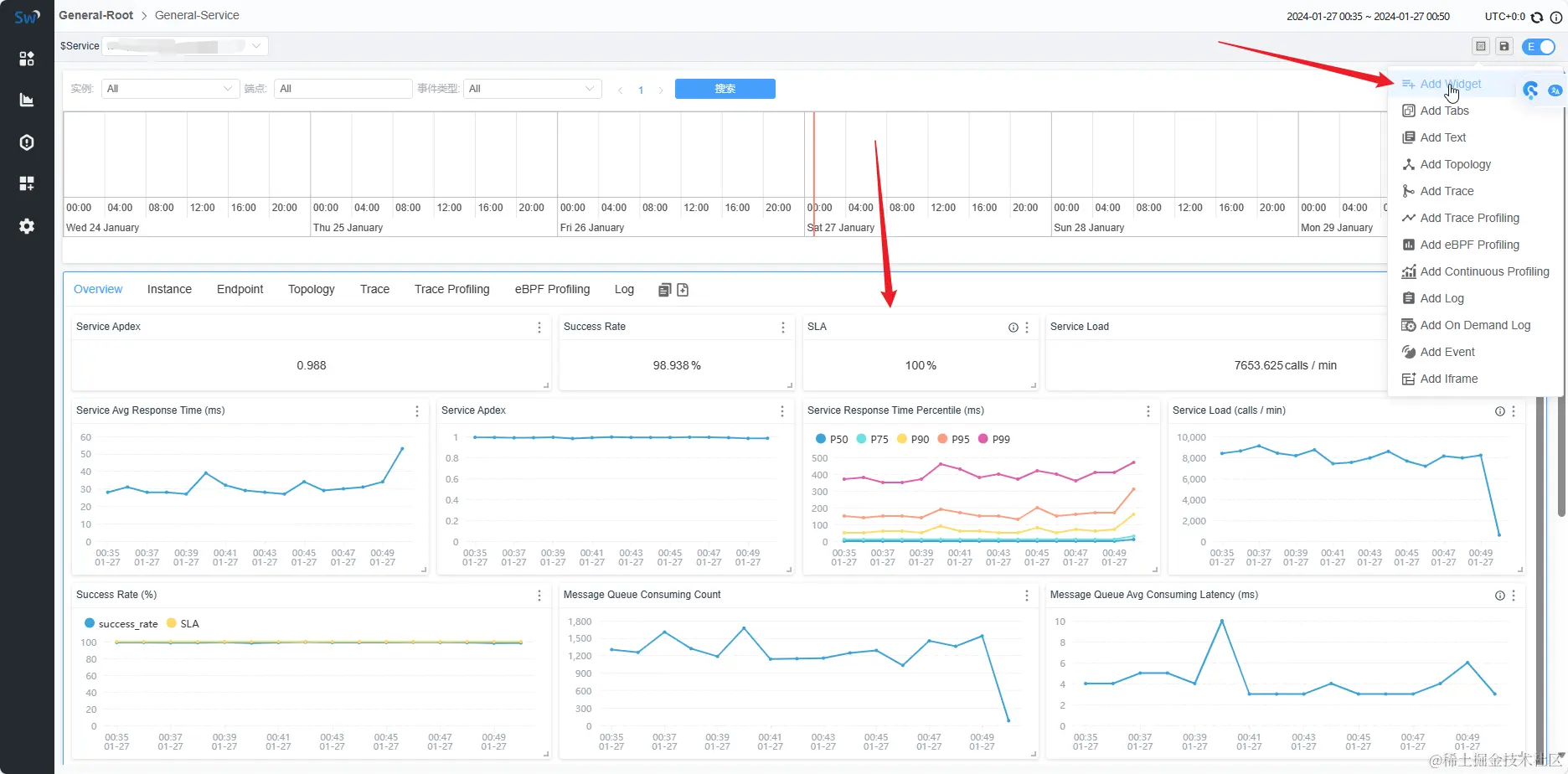Toggle the P90 legend series

[912, 439]
